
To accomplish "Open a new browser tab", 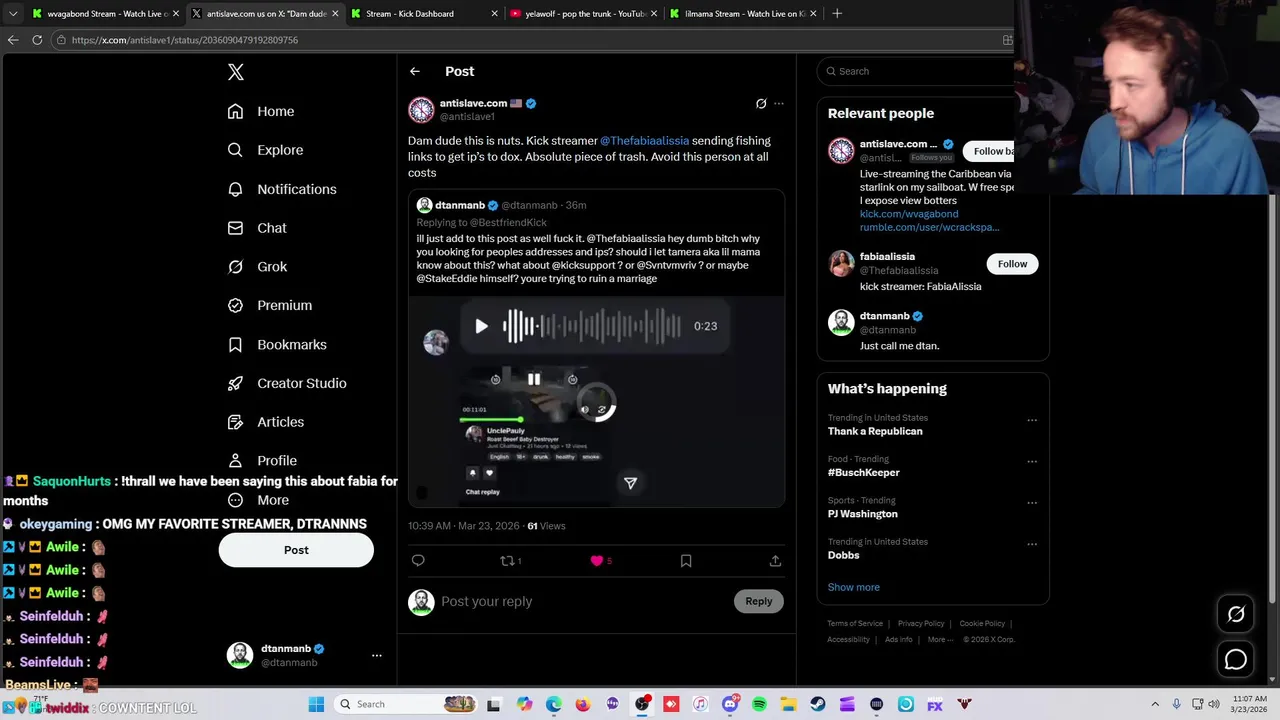I will pos(837,13).
